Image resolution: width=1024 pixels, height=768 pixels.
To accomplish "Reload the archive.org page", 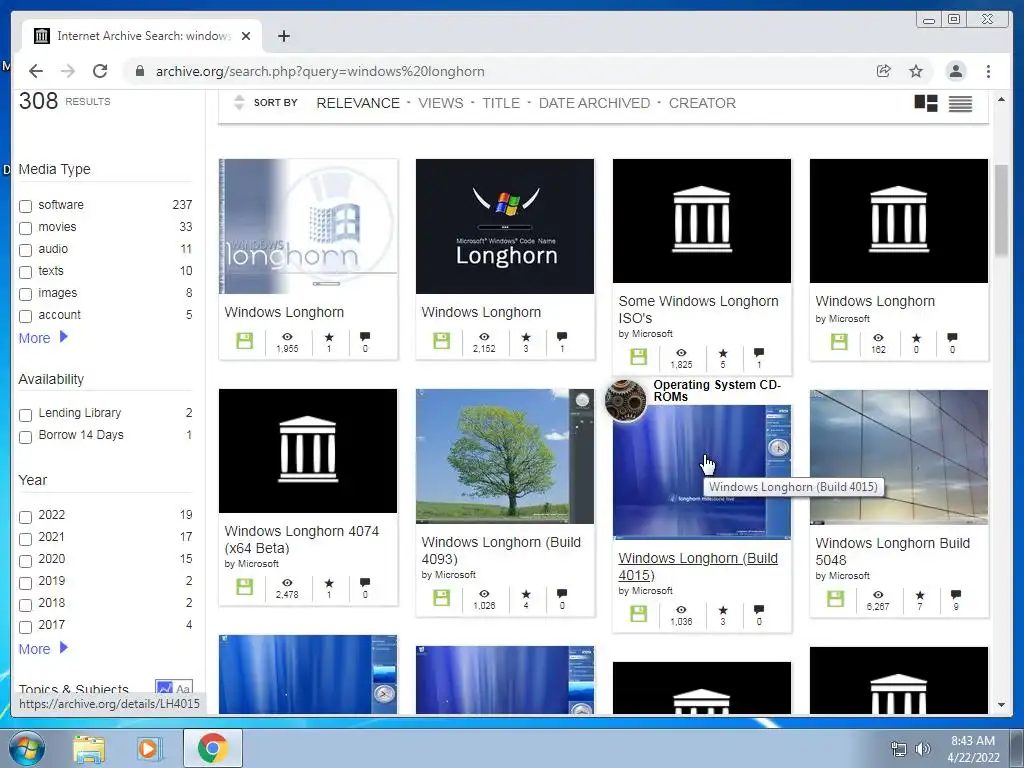I will 100,71.
